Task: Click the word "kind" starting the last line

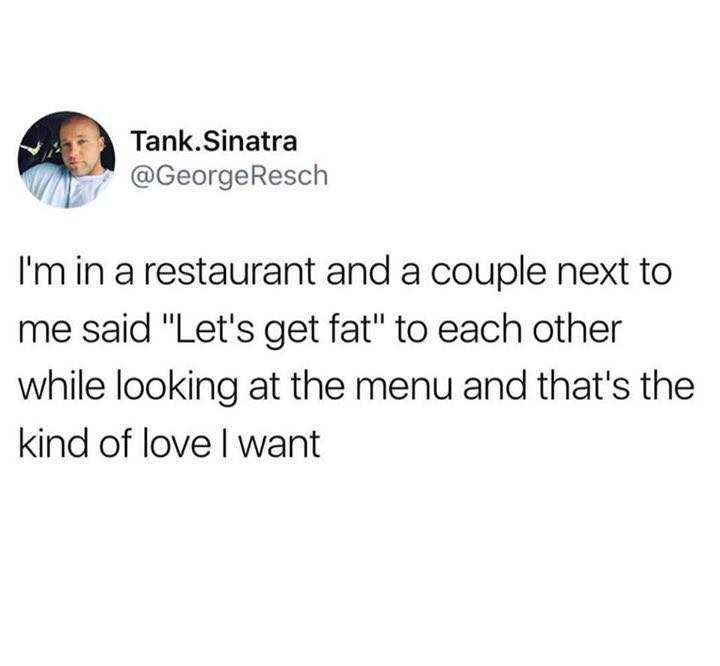Action: pos(53,443)
